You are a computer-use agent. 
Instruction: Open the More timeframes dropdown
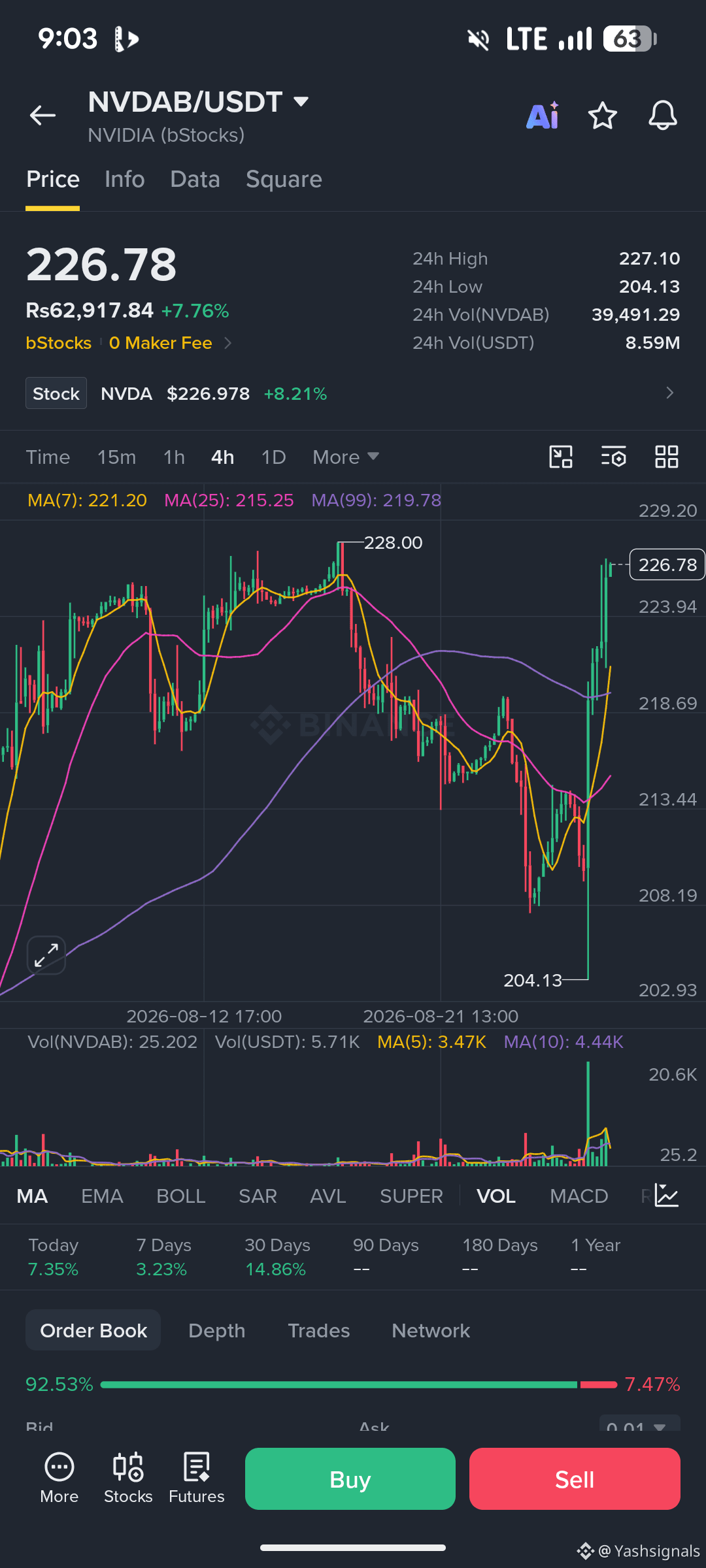(x=346, y=457)
